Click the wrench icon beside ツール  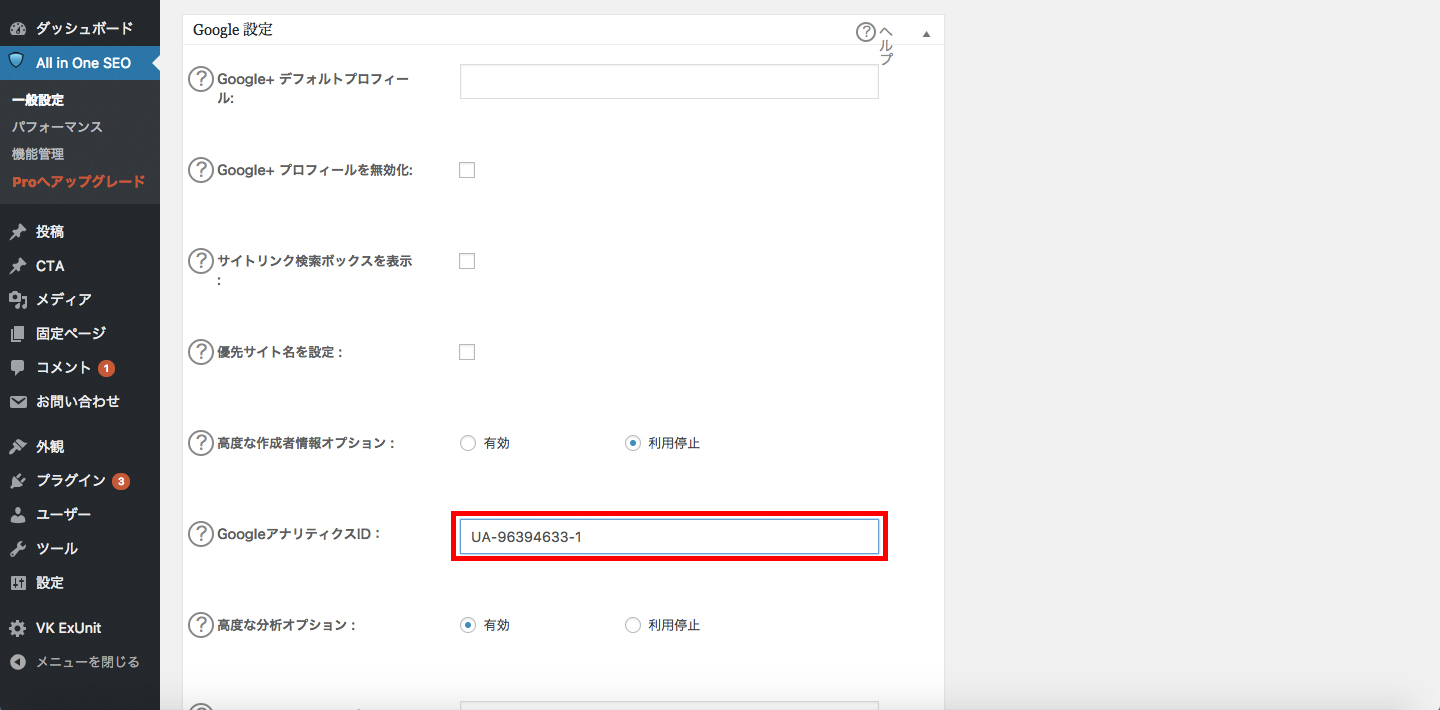click(x=17, y=549)
